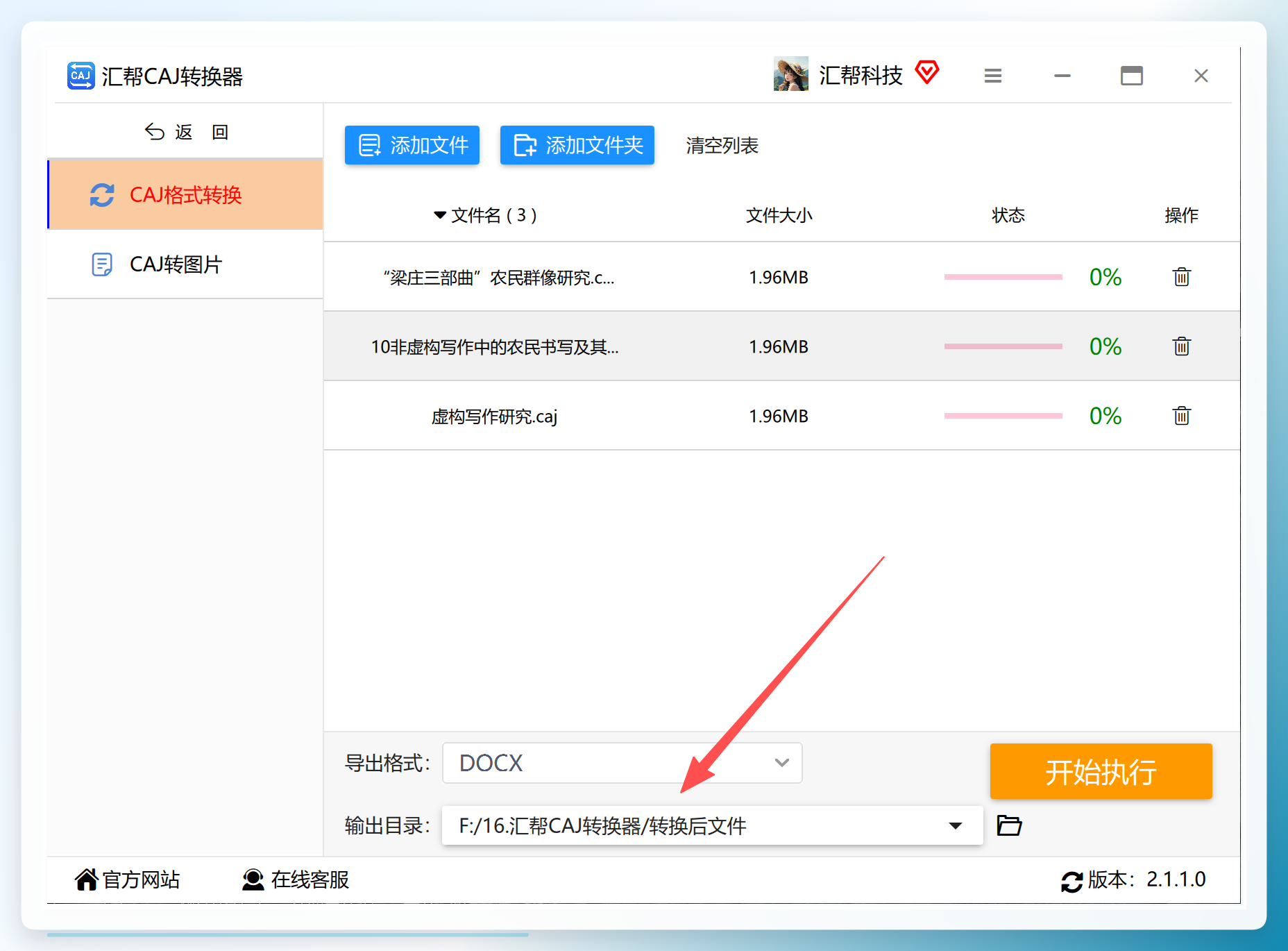Click the 0% status of 虚构写作研究.caj row

(1105, 416)
